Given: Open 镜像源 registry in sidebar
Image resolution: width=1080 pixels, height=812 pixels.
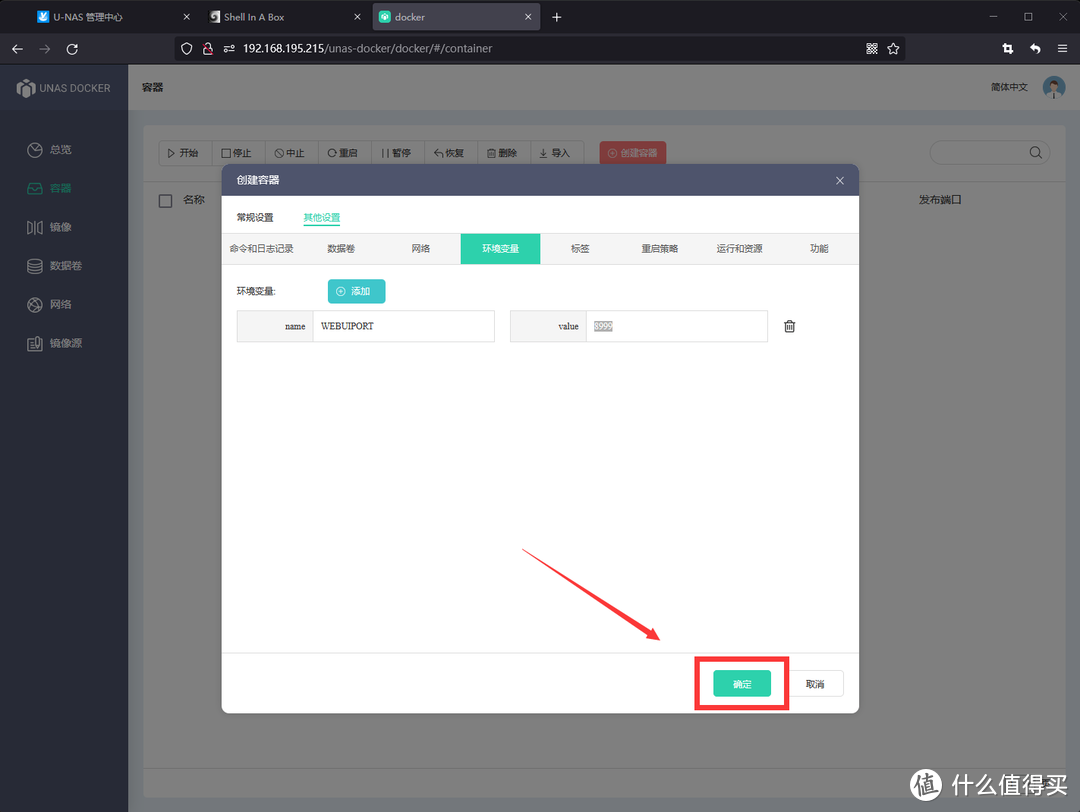Looking at the screenshot, I should click(54, 343).
